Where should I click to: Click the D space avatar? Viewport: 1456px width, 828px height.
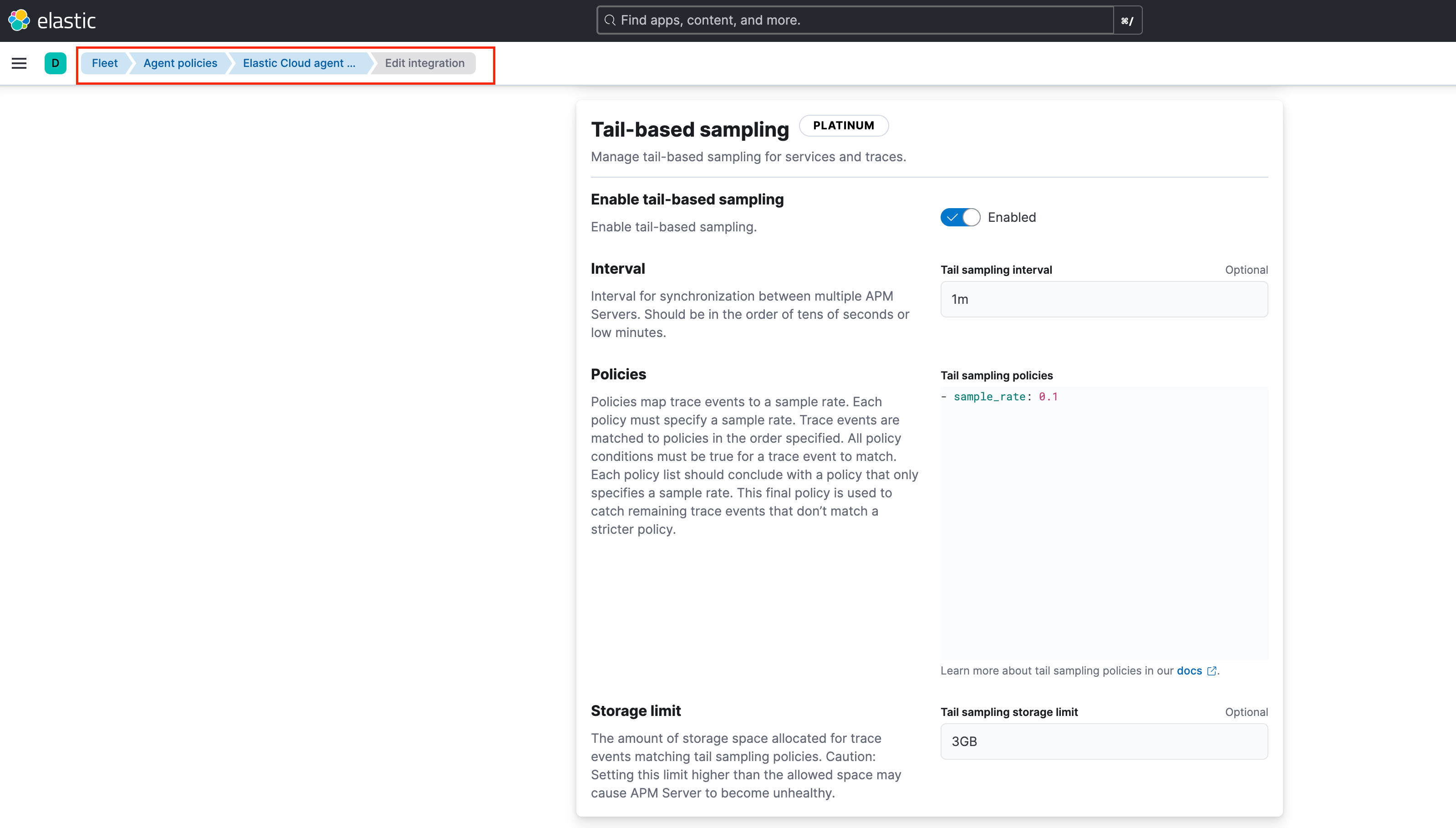click(x=55, y=63)
